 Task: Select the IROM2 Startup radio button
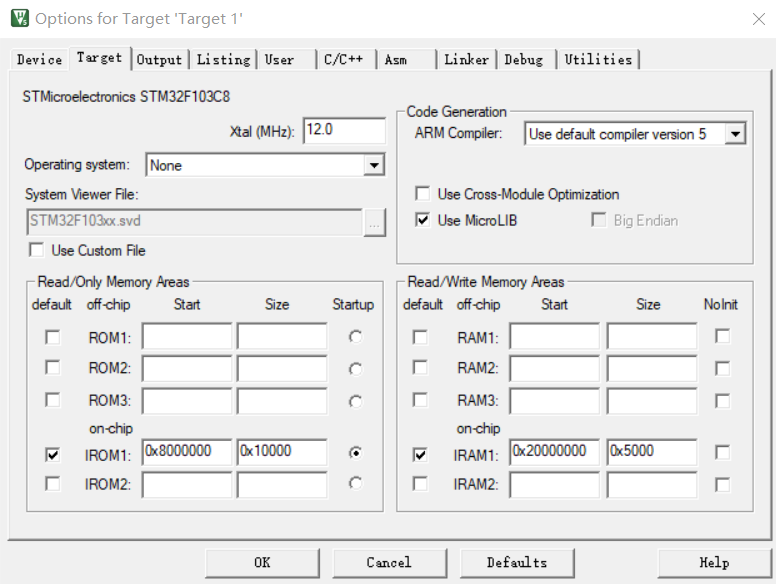point(355,483)
